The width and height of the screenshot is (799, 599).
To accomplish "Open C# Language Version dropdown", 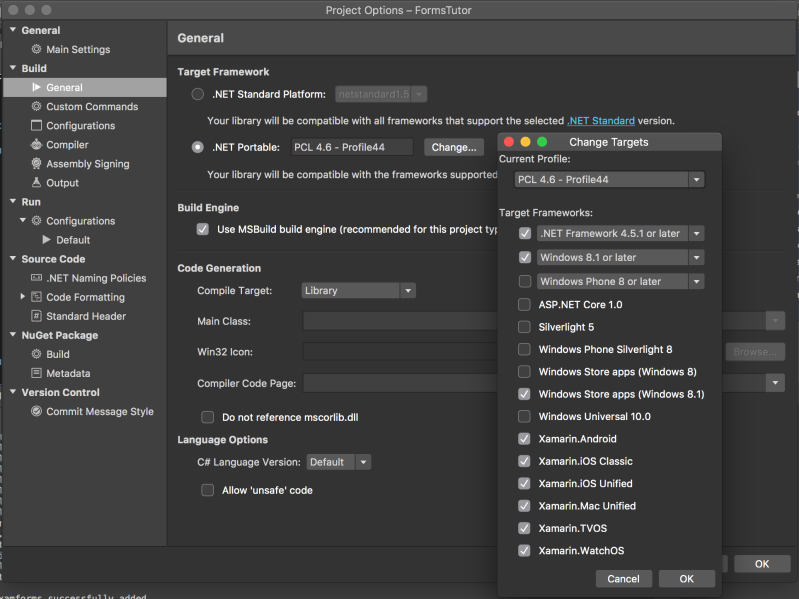I will click(x=339, y=462).
